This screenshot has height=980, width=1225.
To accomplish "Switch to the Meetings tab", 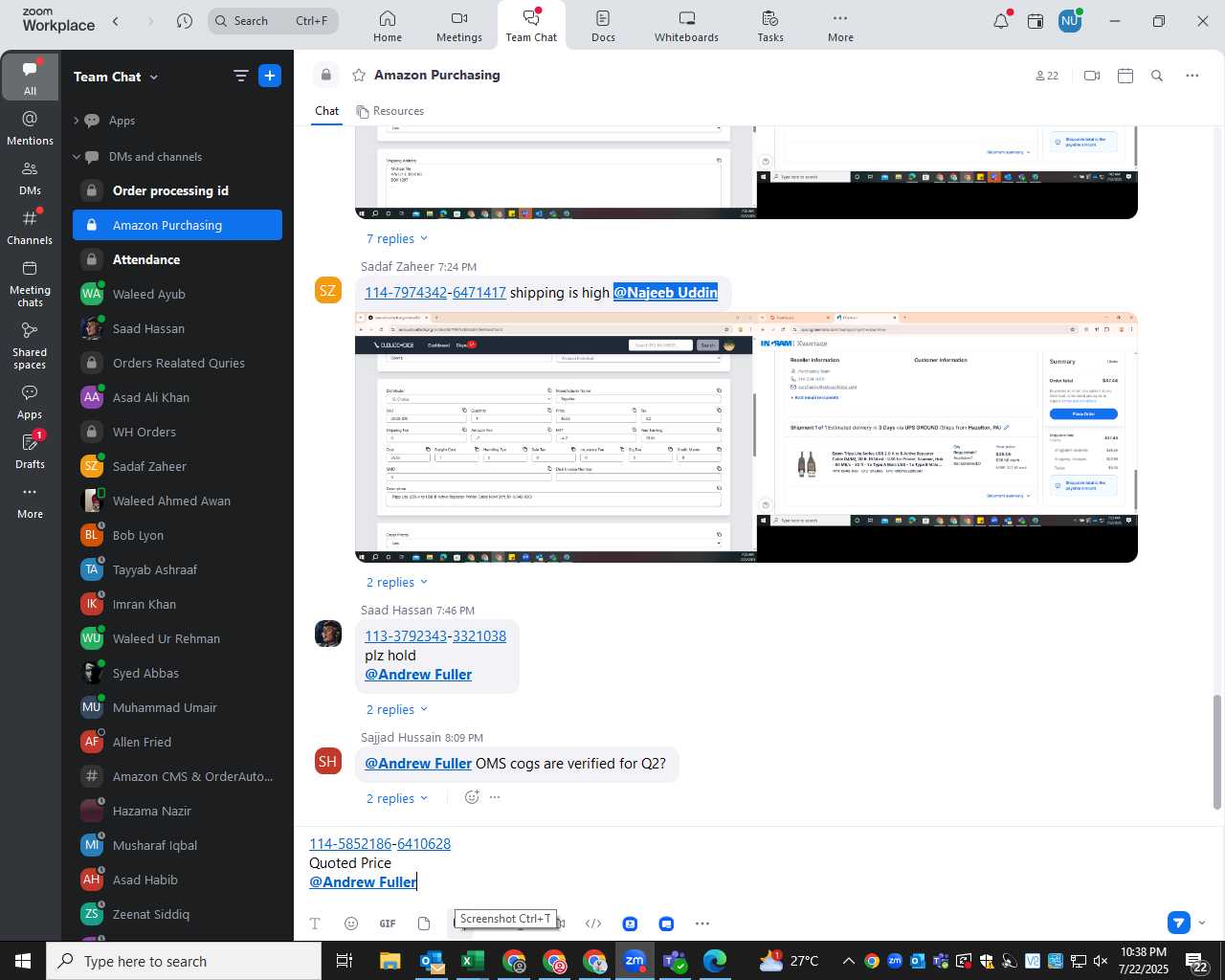I will tap(459, 26).
